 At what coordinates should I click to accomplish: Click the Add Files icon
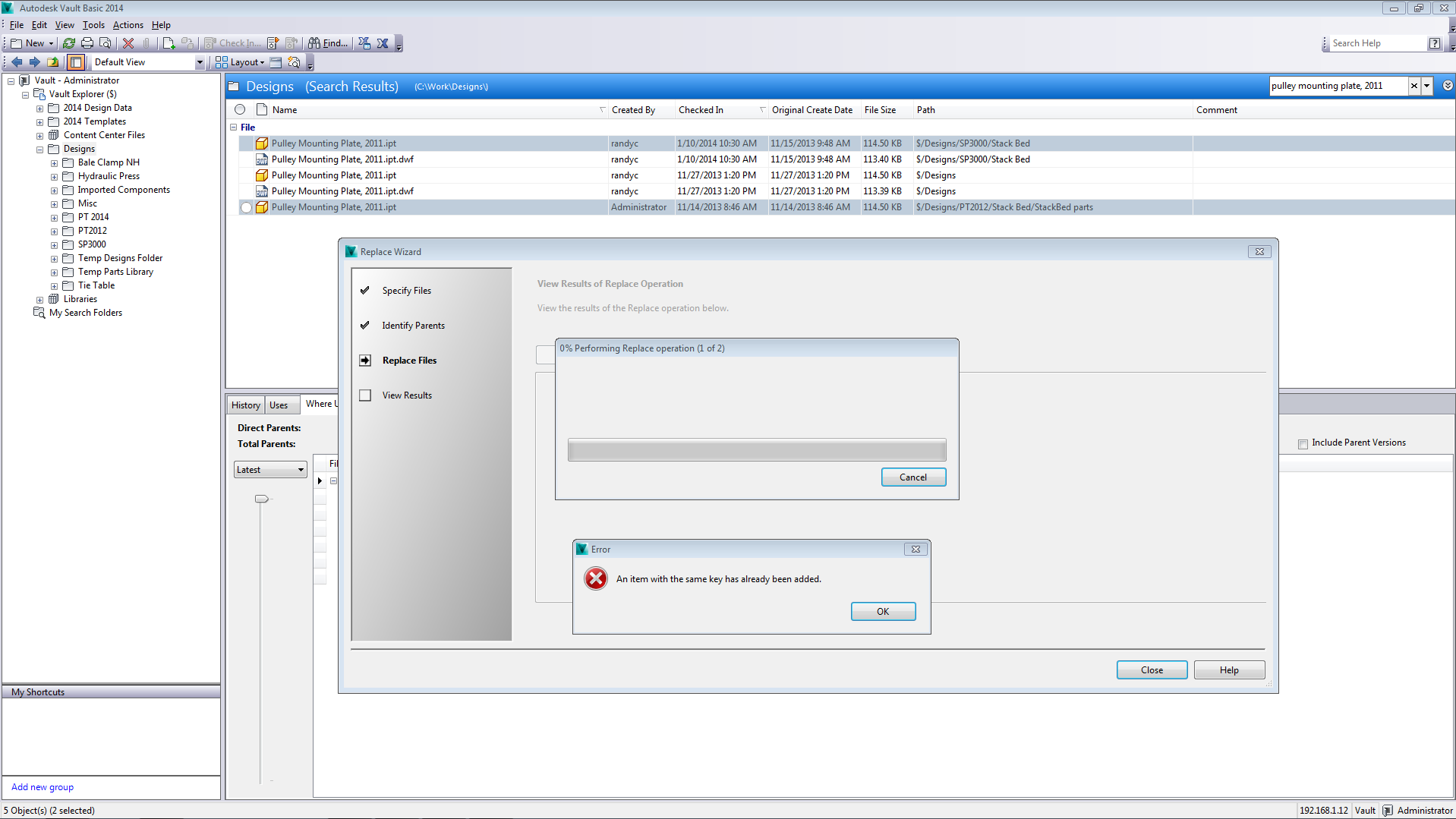tap(169, 43)
